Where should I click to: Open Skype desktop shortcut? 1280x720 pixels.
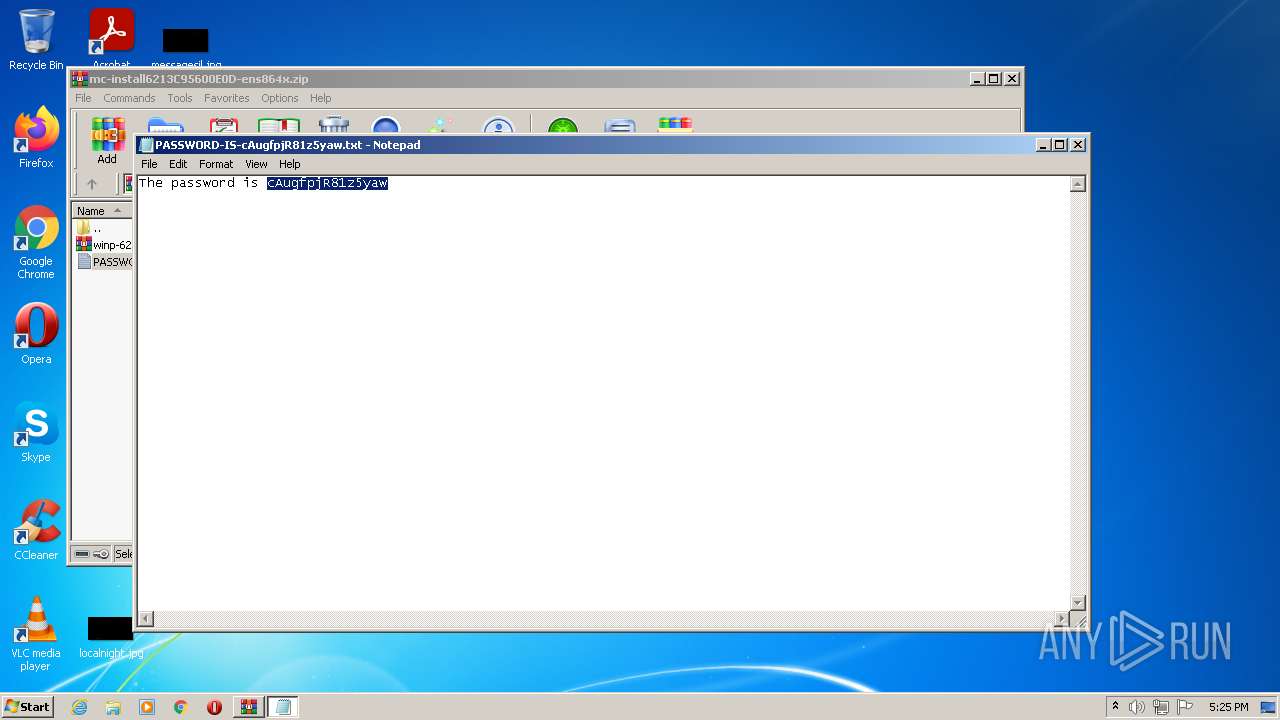tap(36, 432)
